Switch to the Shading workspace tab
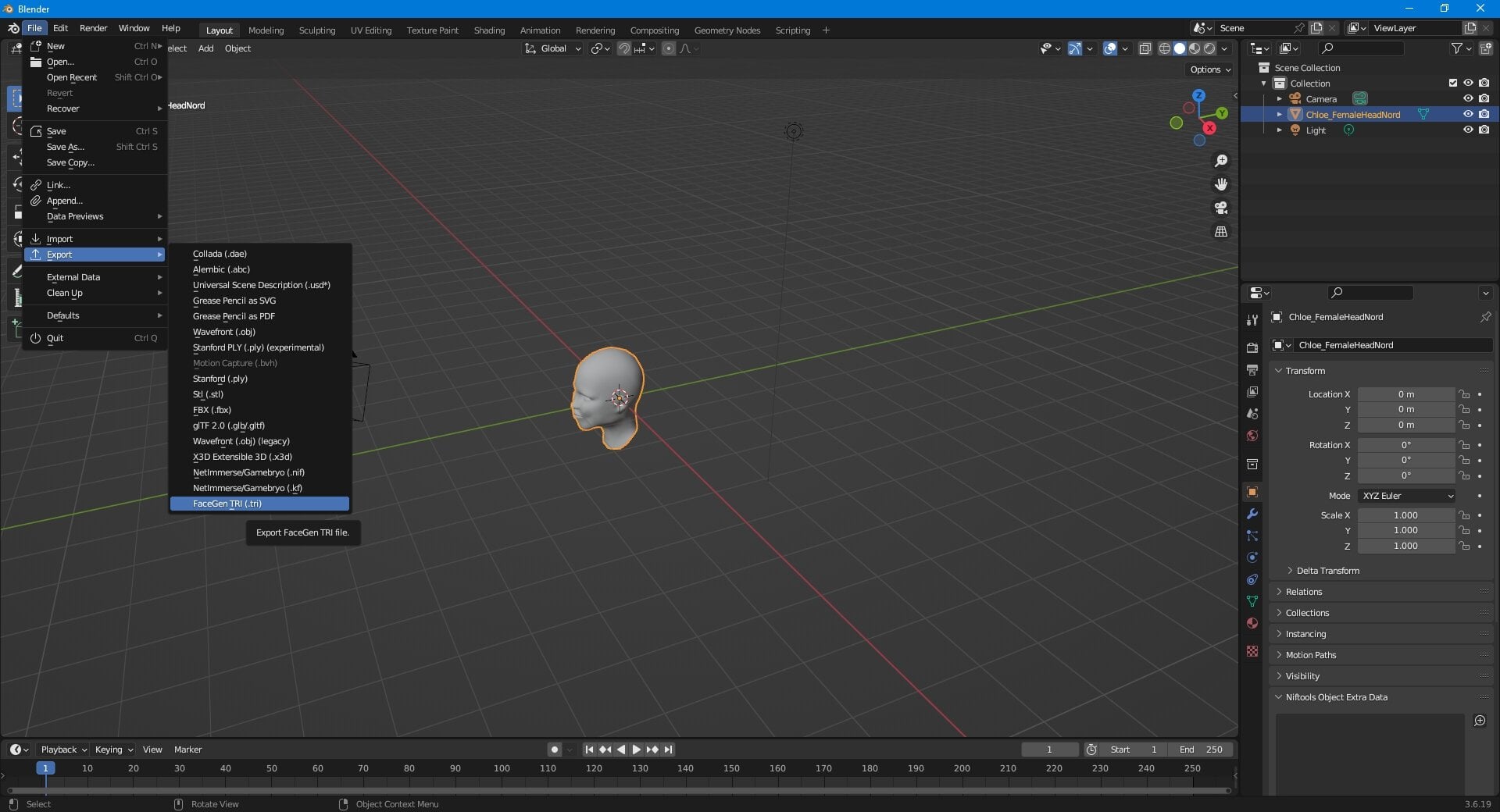1500x812 pixels. point(489,30)
